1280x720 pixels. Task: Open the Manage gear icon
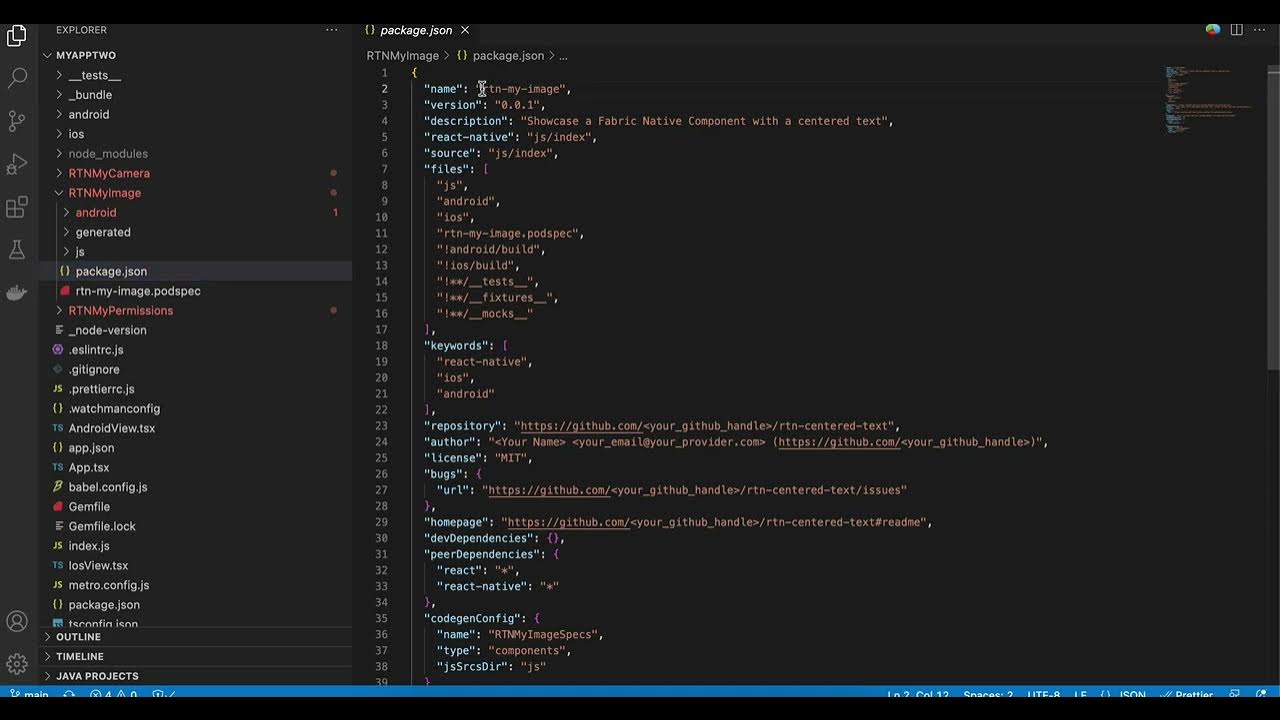[17, 664]
